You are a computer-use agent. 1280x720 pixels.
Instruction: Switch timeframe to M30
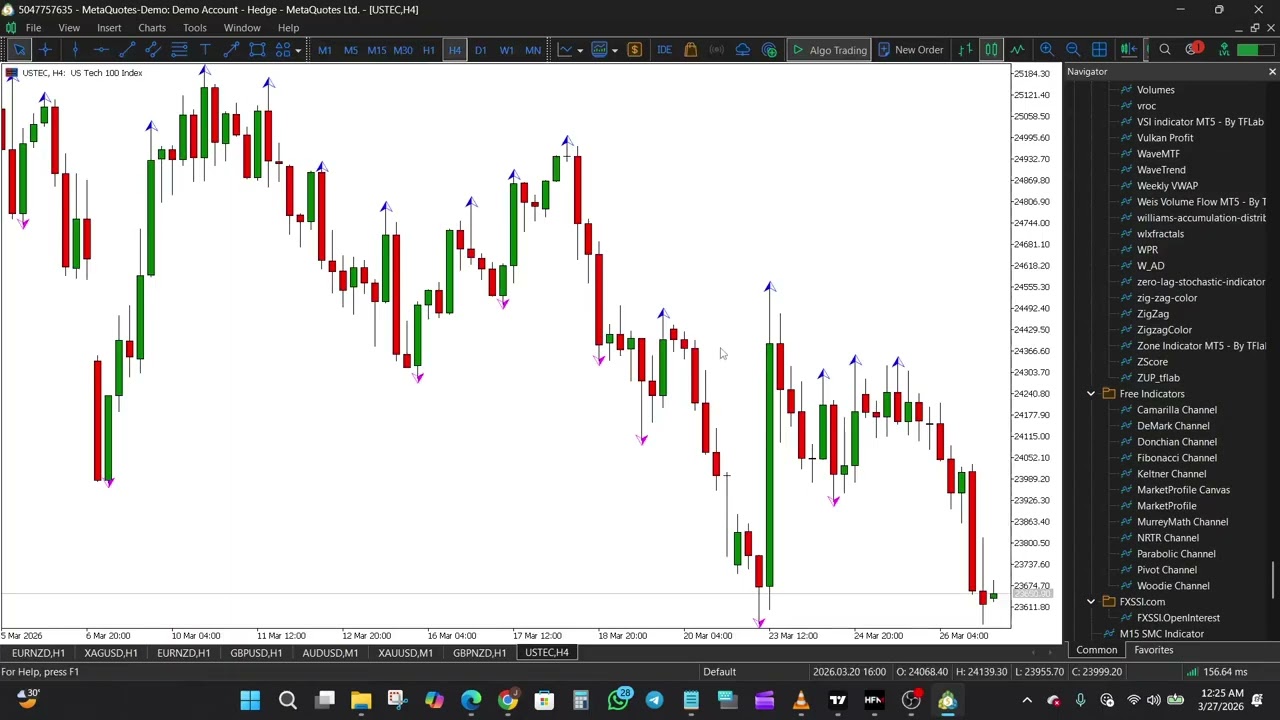tap(403, 50)
